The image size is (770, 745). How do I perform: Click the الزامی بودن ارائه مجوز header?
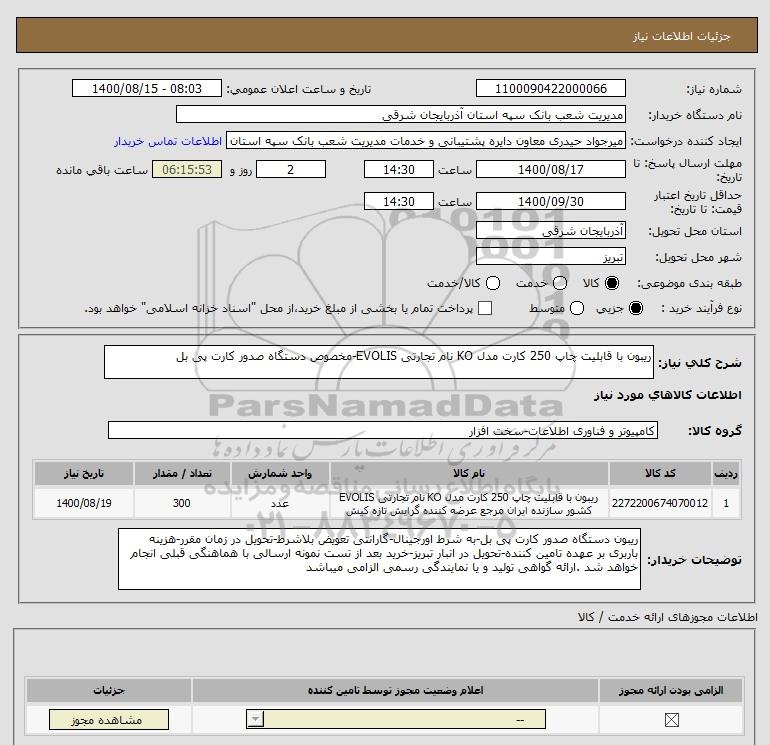(671, 690)
